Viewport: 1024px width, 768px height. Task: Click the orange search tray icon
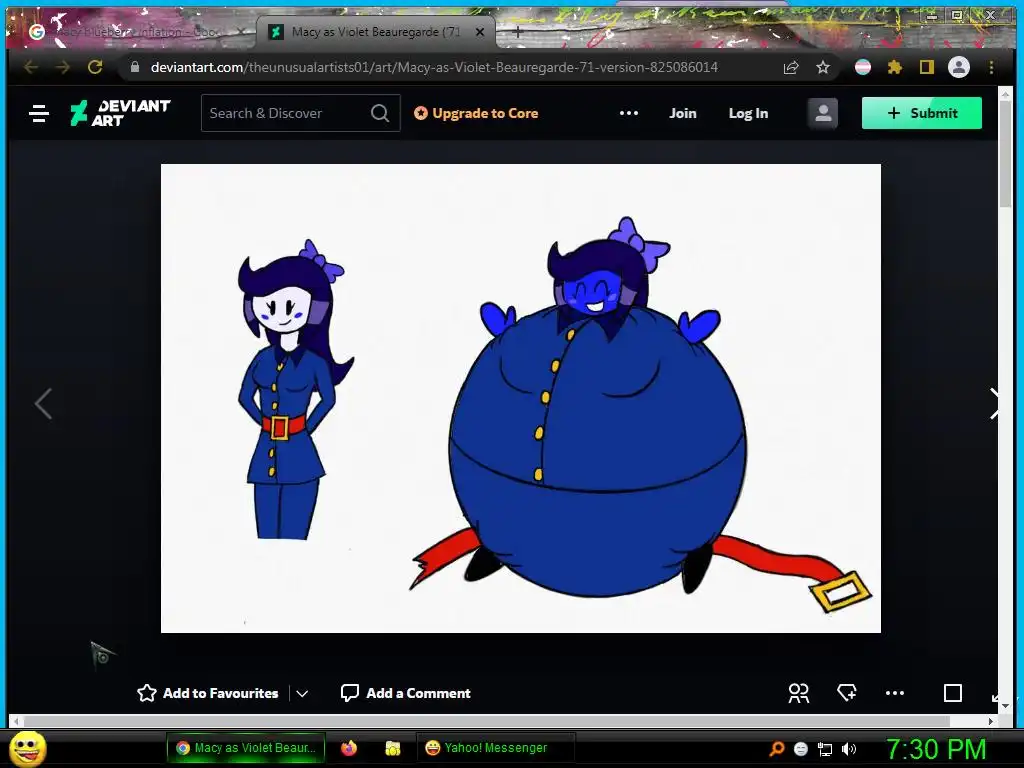click(776, 748)
